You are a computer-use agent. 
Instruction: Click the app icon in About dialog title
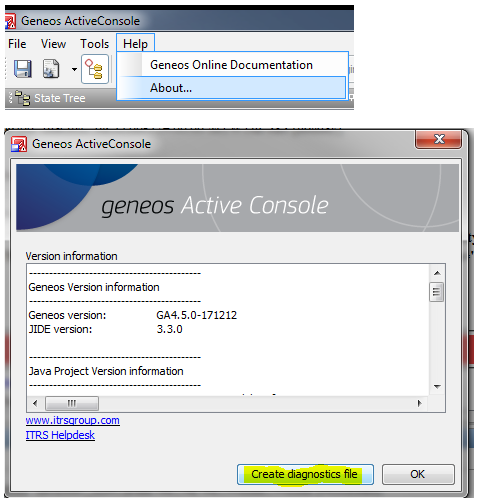pos(19,144)
